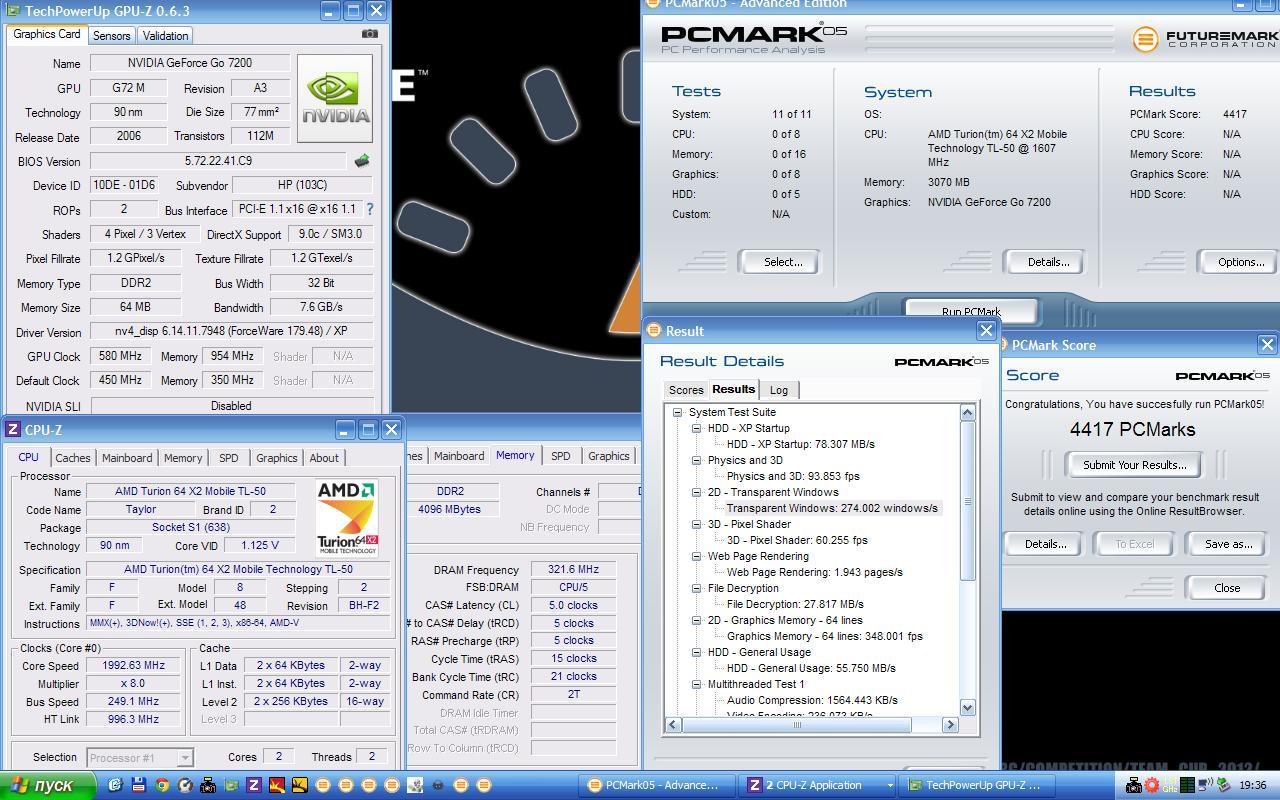Click the AMD Turion 64 X2 logo in CPU-Z
1280x800 pixels.
point(347,518)
